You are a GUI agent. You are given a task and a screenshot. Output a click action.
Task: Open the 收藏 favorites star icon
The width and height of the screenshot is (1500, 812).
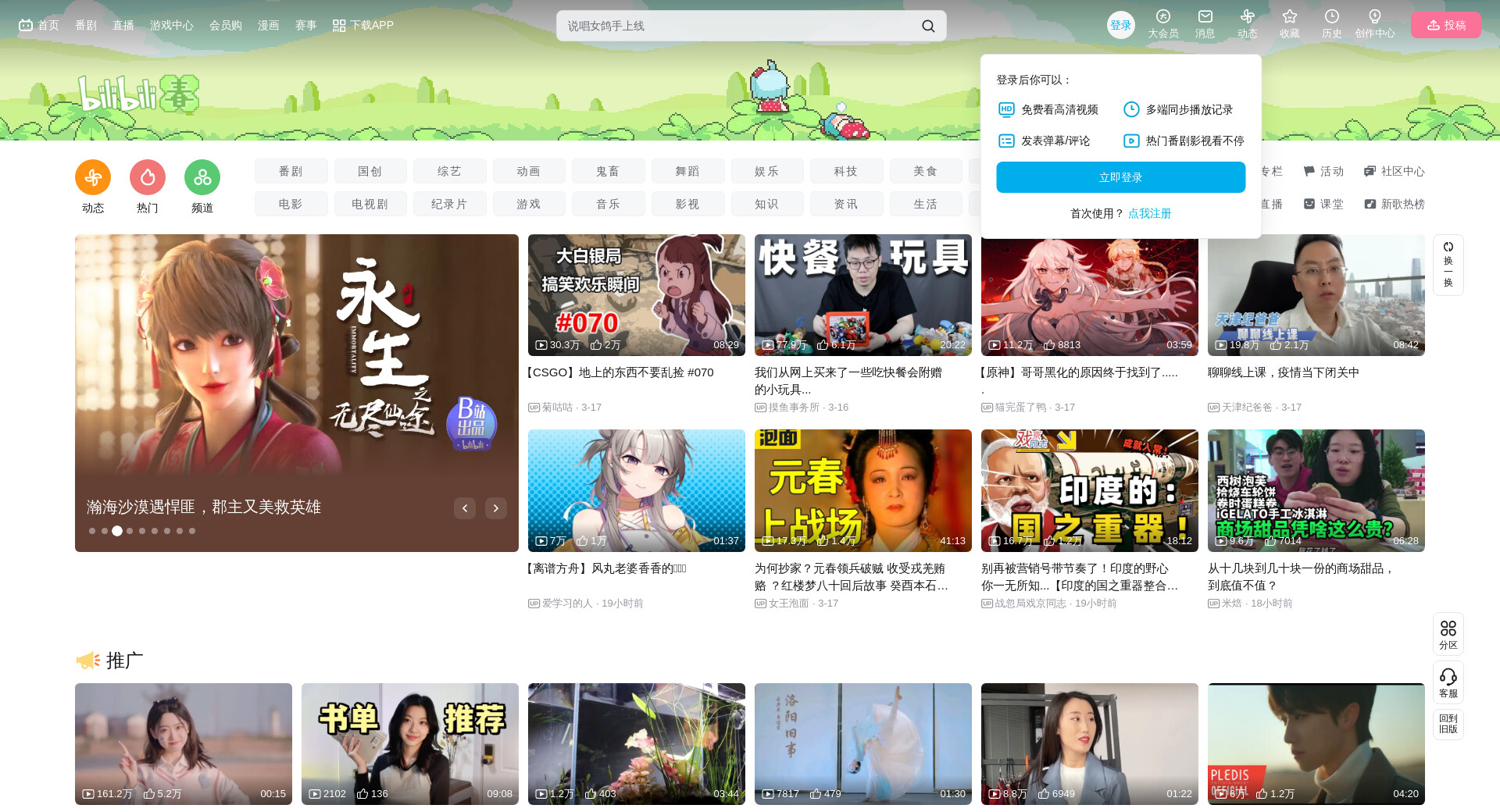(1289, 18)
